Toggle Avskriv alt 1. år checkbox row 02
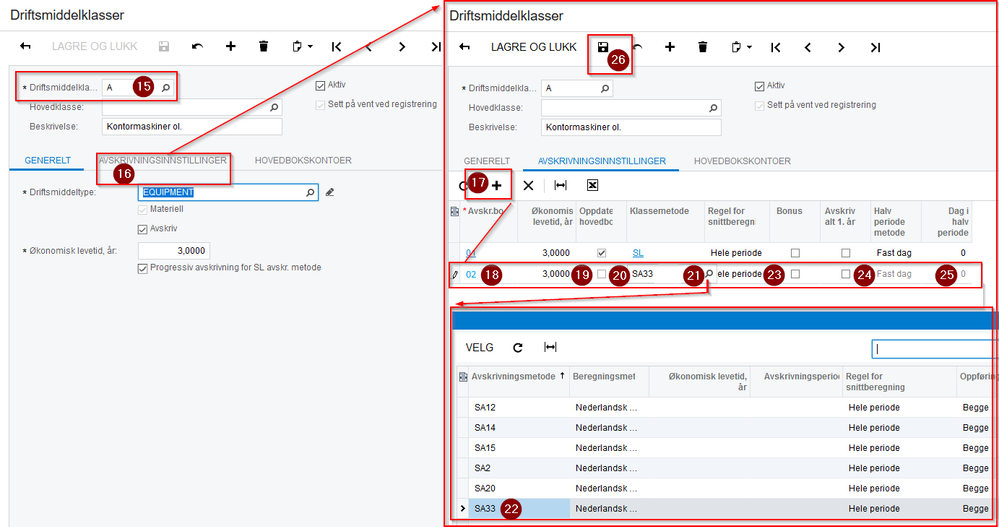This screenshot has height=527, width=999. pos(845,274)
